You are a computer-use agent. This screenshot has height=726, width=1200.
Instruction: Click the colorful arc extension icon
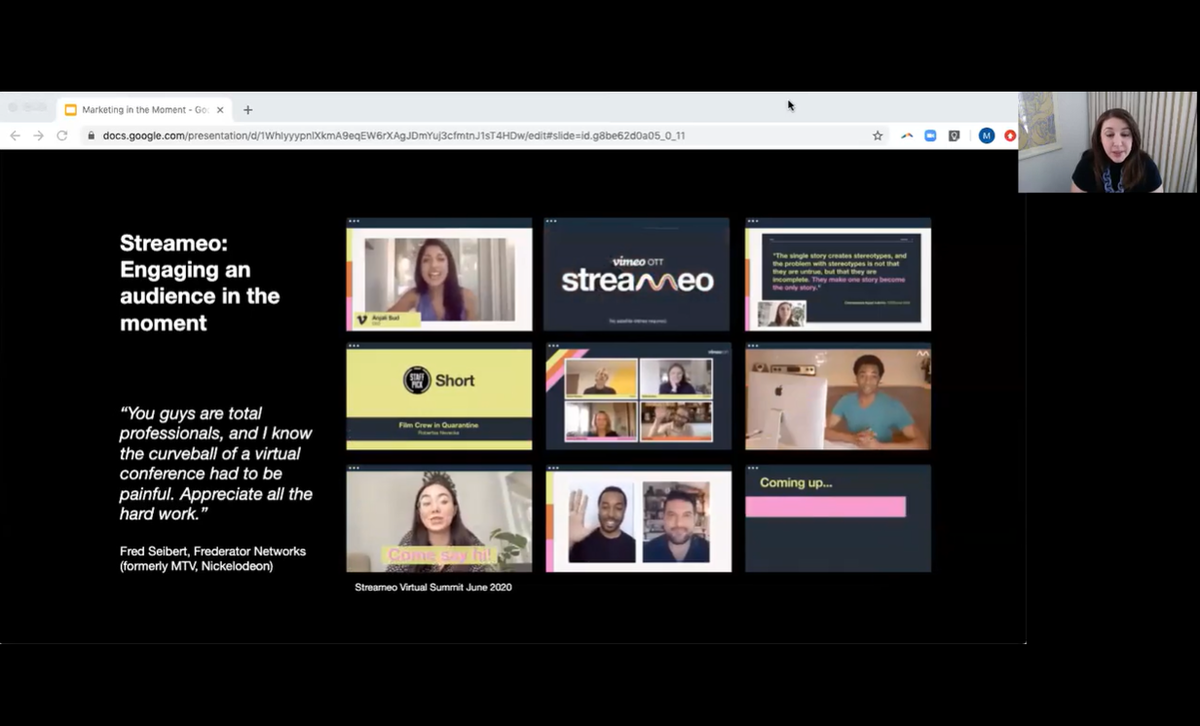[907, 136]
